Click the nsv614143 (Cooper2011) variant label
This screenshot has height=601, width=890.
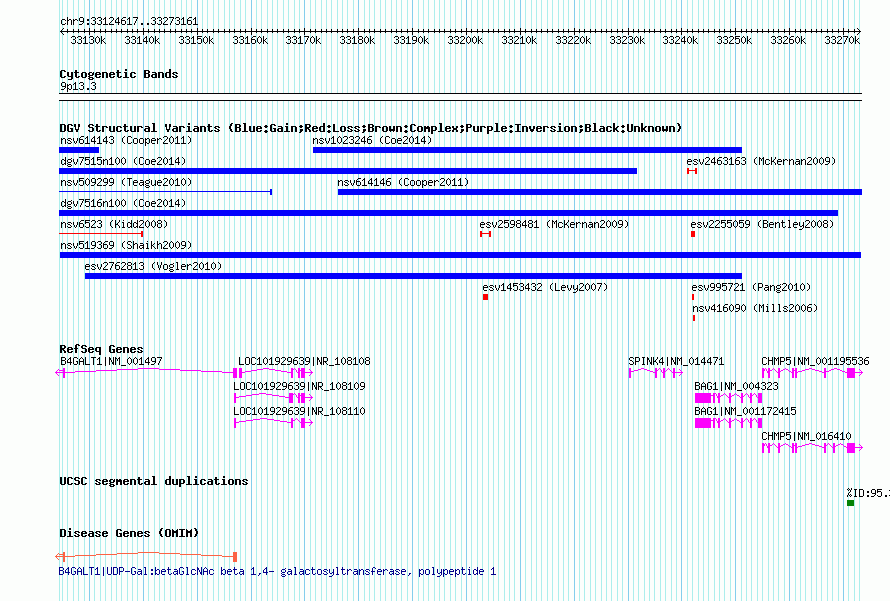click(x=126, y=140)
